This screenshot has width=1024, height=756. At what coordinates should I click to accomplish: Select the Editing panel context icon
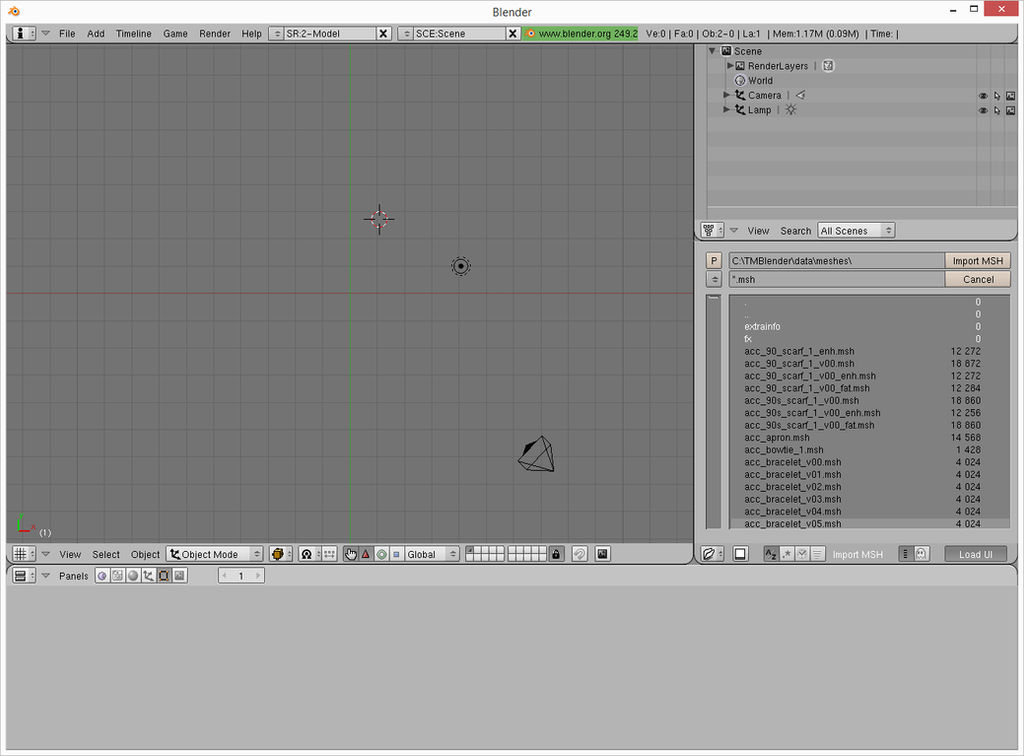(x=165, y=575)
